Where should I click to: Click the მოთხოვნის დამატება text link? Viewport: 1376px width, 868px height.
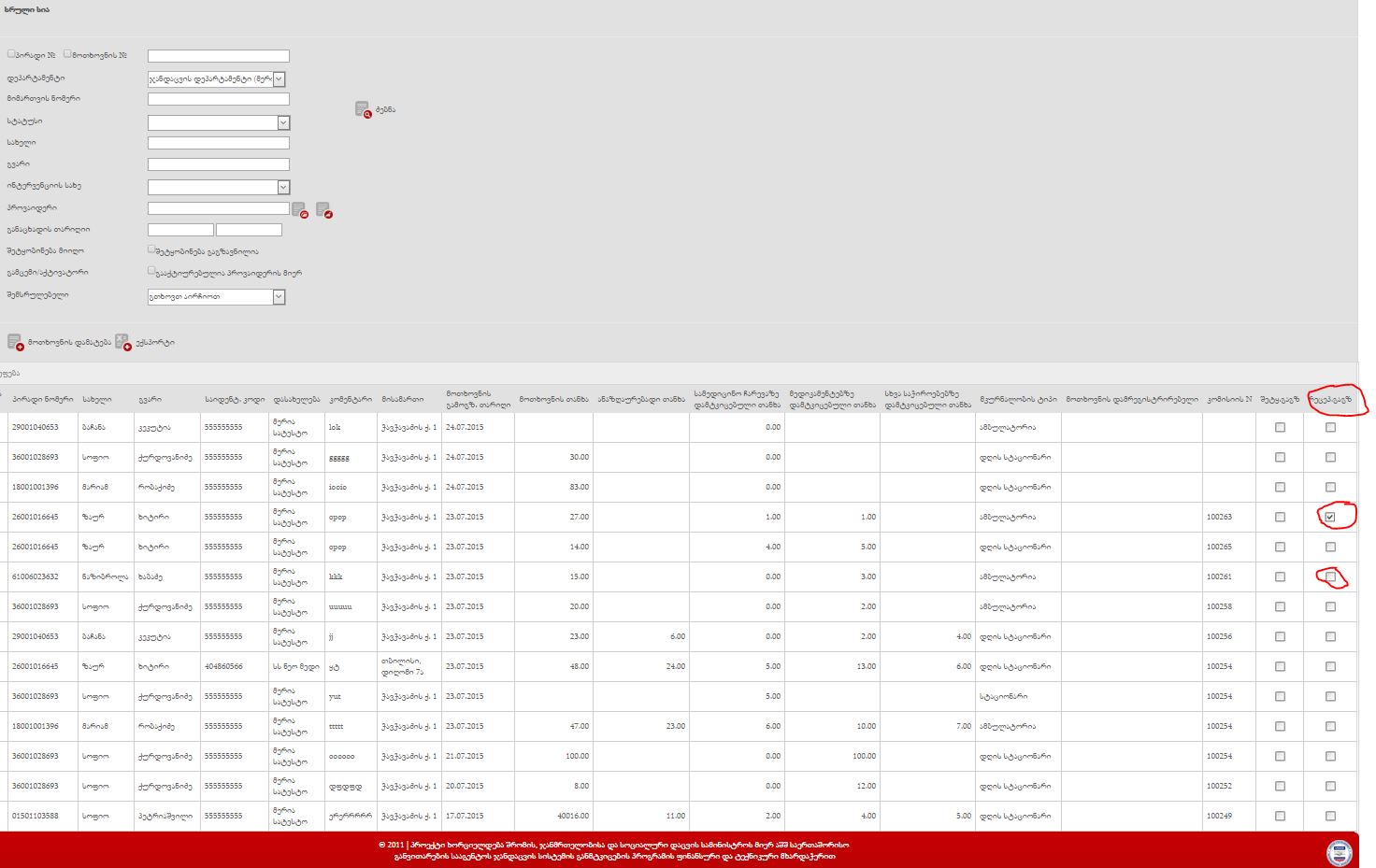click(x=69, y=343)
